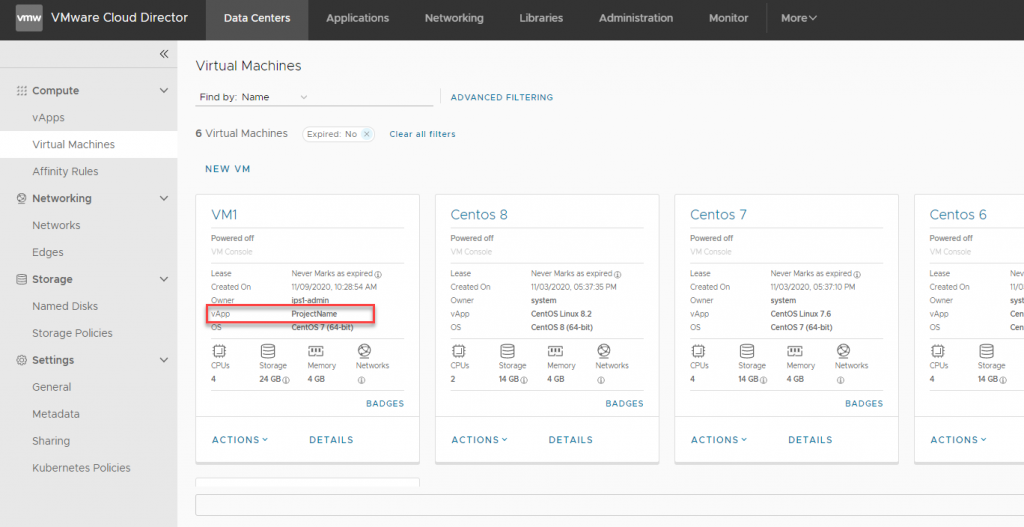
Task: Click the VM1 card title
Action: click(224, 215)
